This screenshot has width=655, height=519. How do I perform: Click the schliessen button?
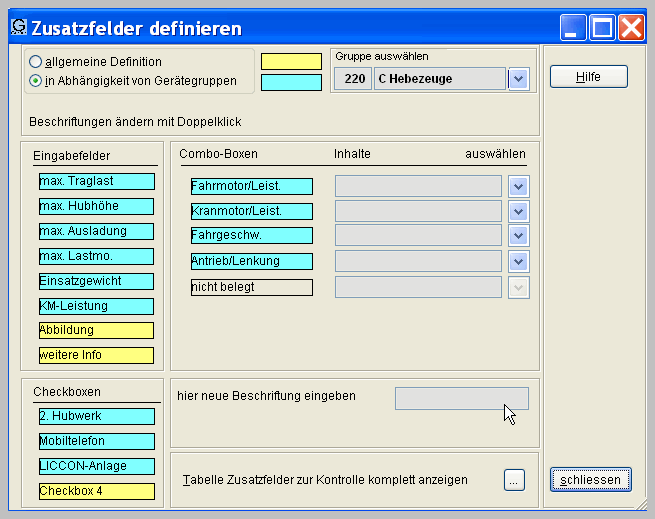pyautogui.click(x=590, y=480)
